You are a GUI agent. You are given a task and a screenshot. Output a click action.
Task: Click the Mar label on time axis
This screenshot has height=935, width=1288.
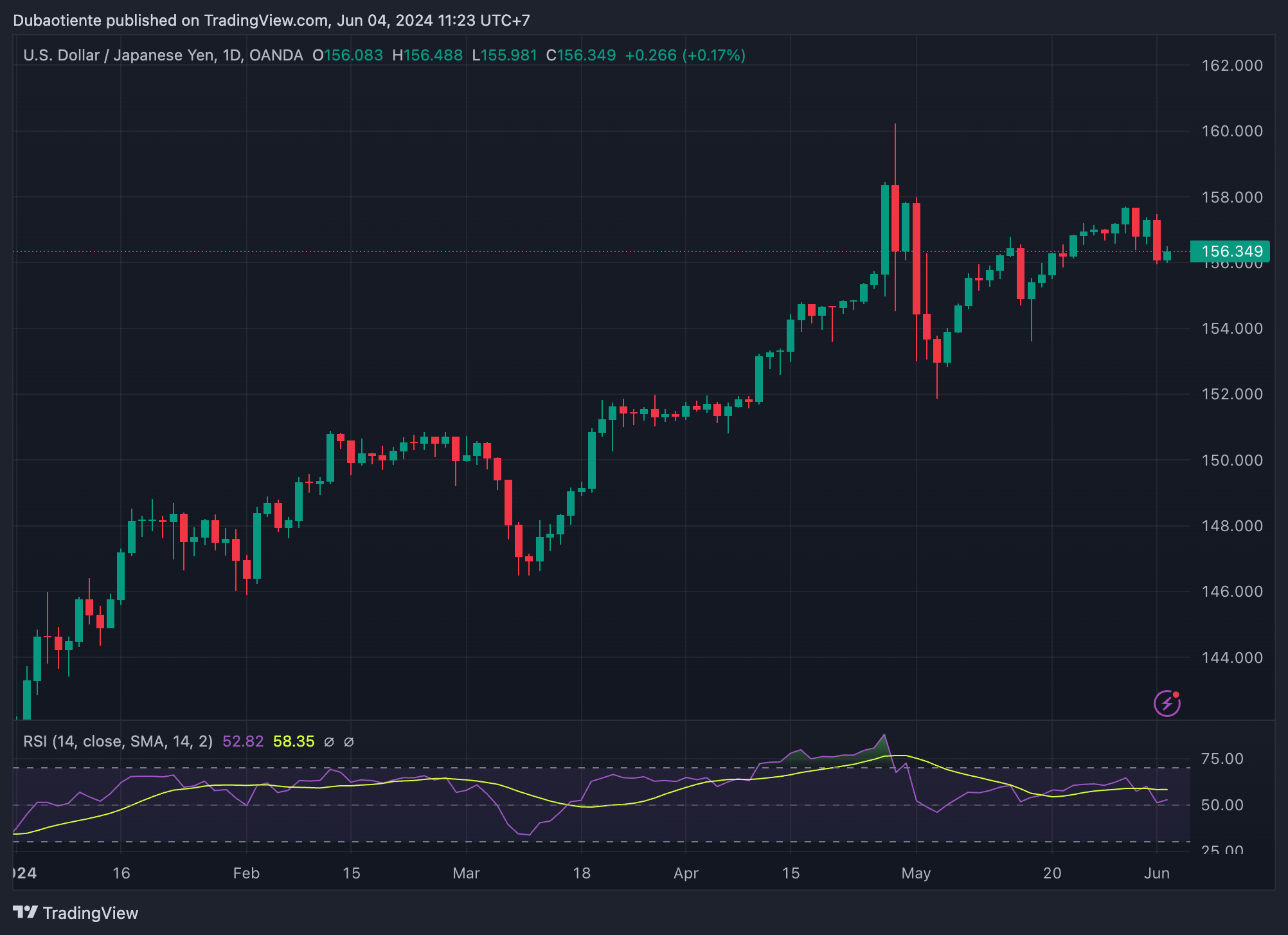pos(466,873)
